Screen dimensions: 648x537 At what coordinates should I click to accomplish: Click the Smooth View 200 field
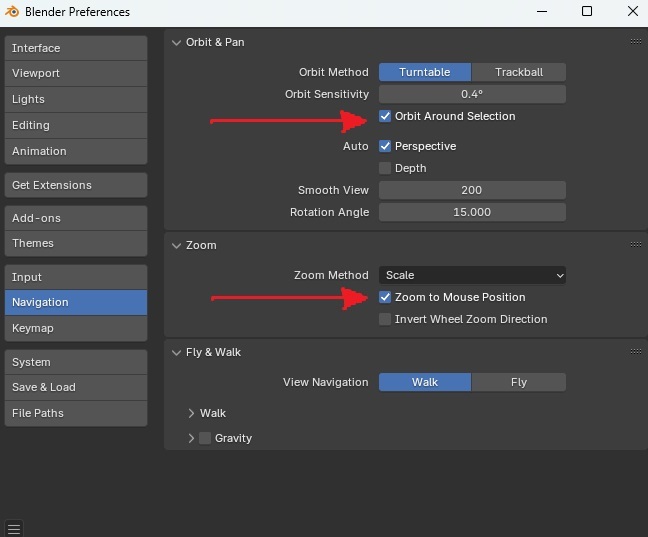(472, 190)
